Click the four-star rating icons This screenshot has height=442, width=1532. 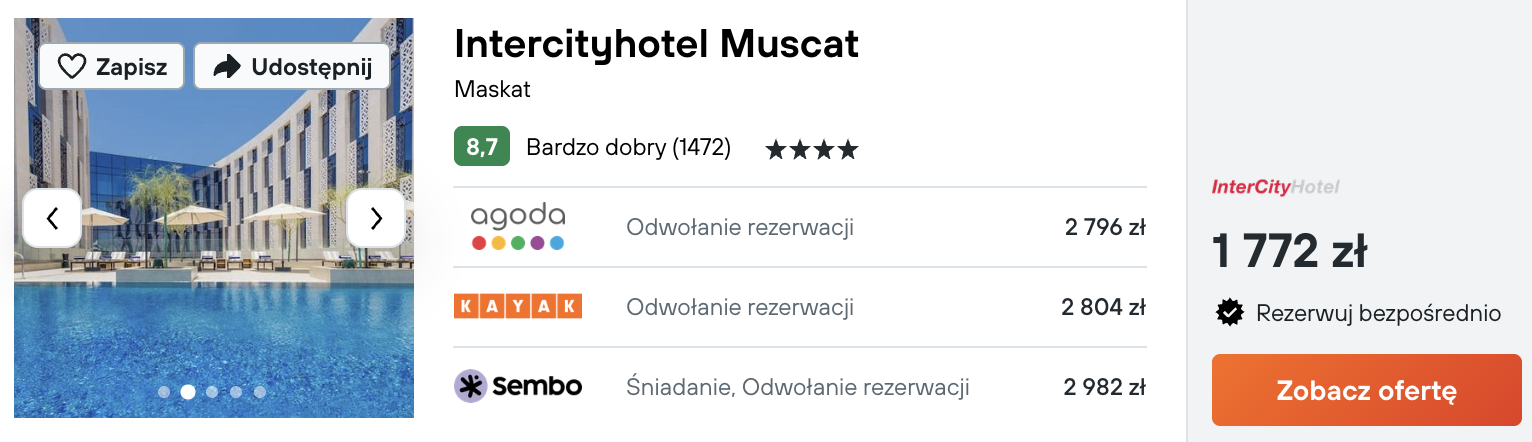point(812,150)
